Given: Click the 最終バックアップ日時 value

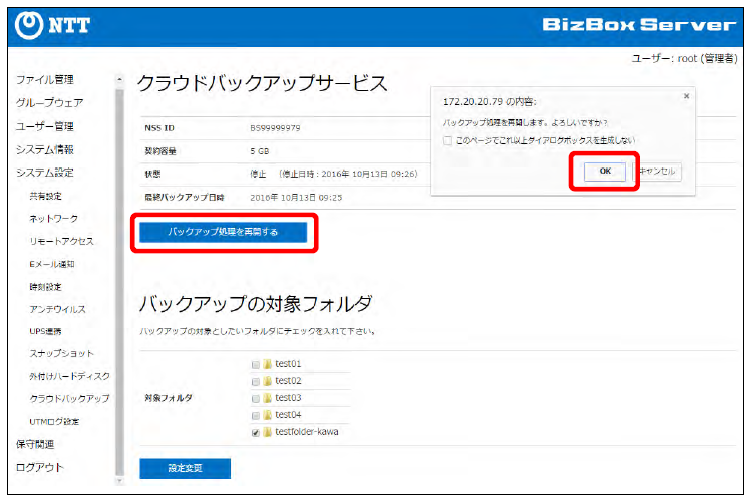Looking at the screenshot, I should pyautogui.click(x=296, y=197).
